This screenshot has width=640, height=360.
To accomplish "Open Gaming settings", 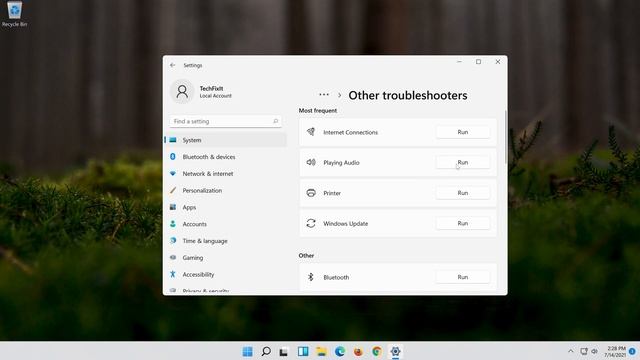I will [x=226, y=258].
